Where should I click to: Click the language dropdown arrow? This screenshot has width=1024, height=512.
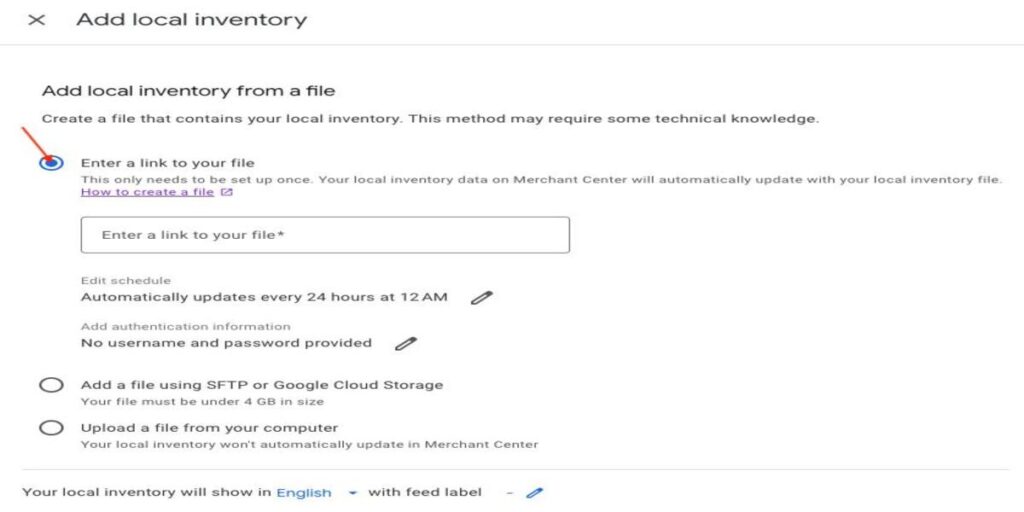[x=353, y=493]
